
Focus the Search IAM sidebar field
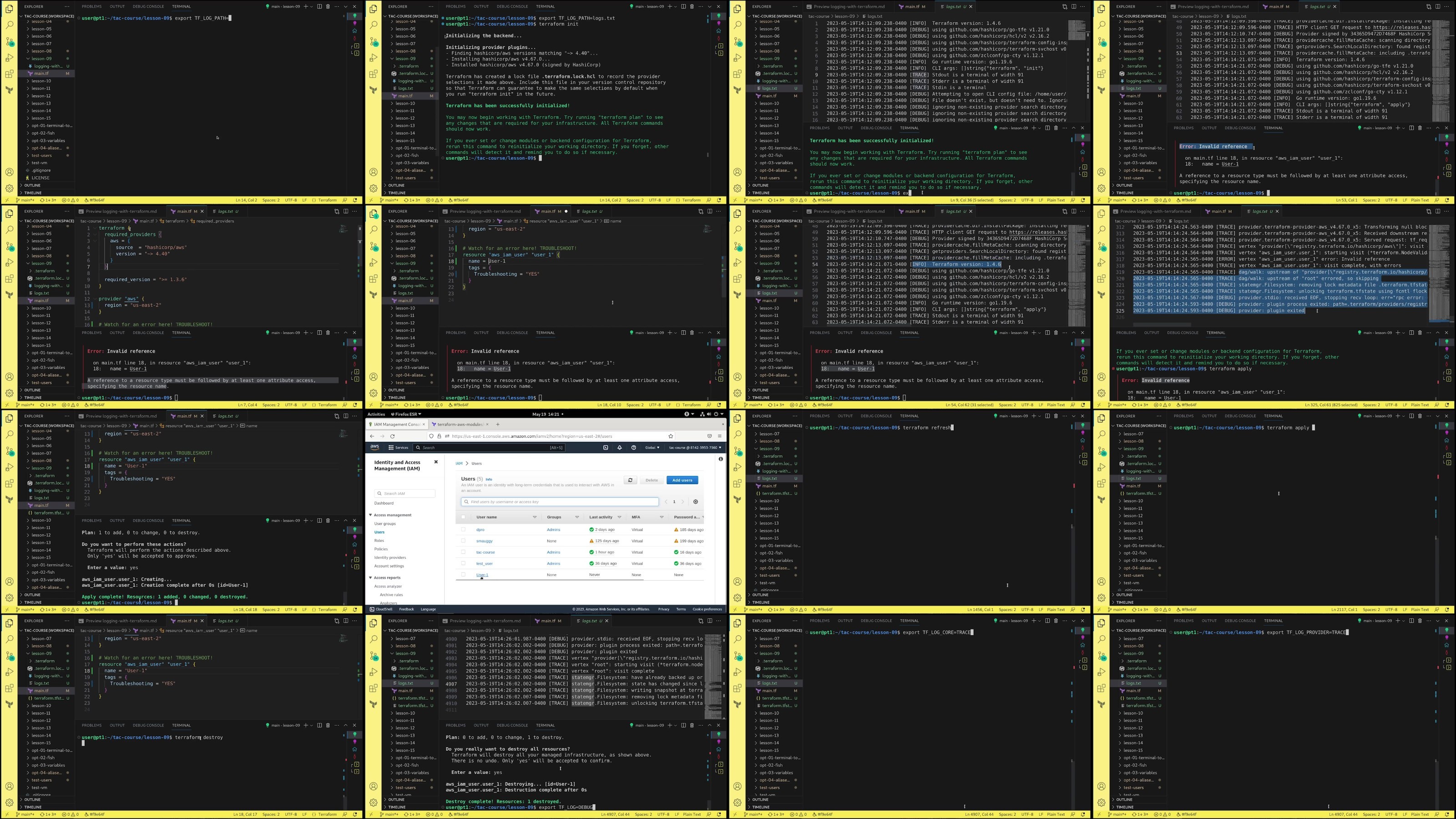[404, 493]
